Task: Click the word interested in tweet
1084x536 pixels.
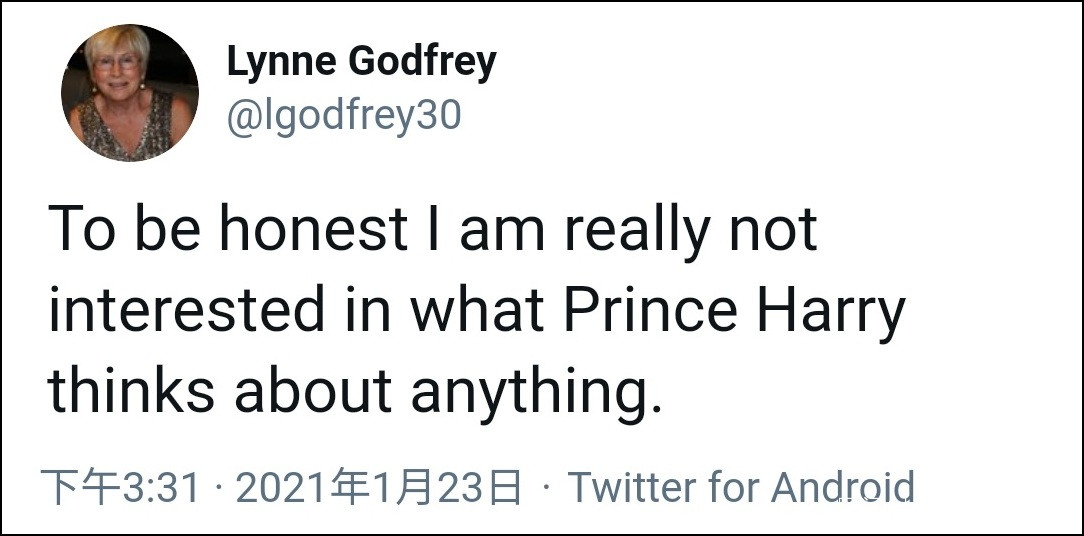Action: point(187,310)
